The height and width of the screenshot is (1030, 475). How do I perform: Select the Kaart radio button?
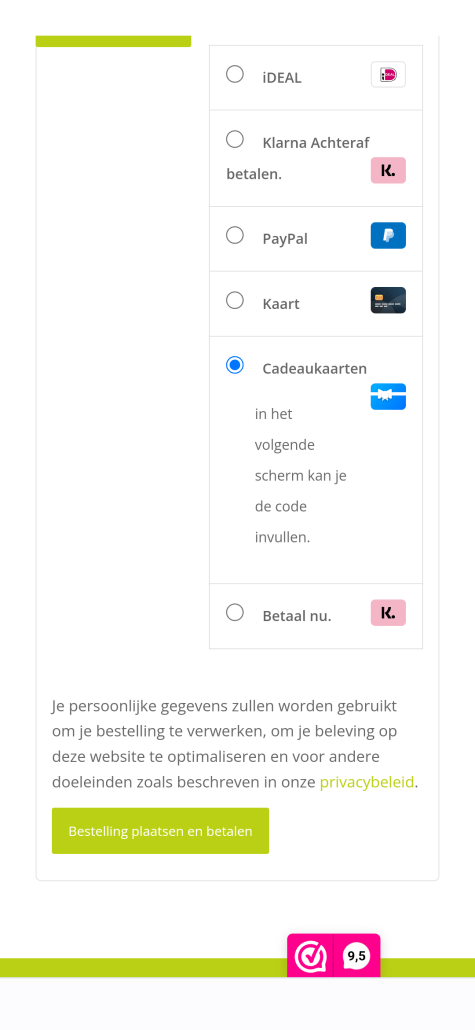(x=235, y=300)
